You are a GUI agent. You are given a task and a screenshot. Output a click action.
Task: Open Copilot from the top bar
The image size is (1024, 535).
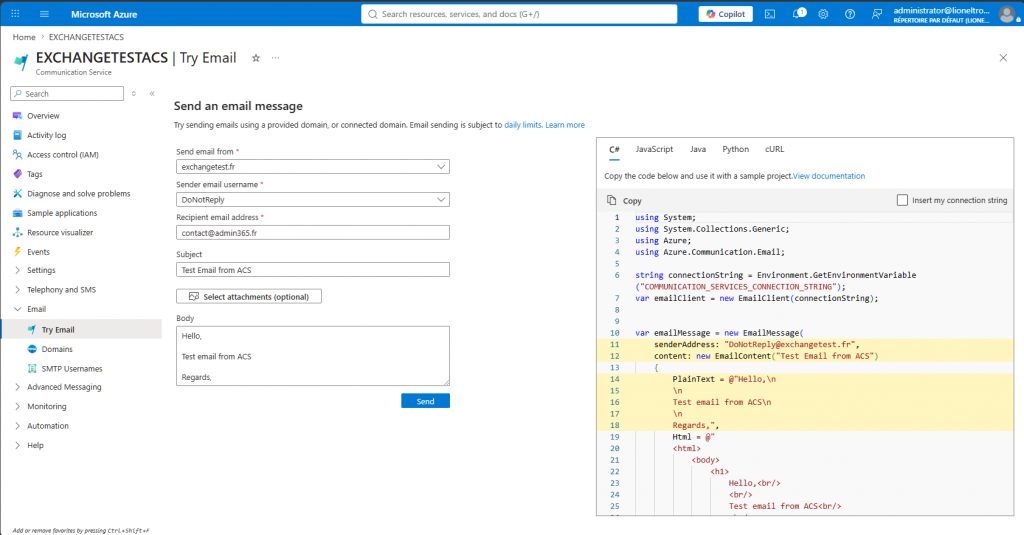coord(726,14)
